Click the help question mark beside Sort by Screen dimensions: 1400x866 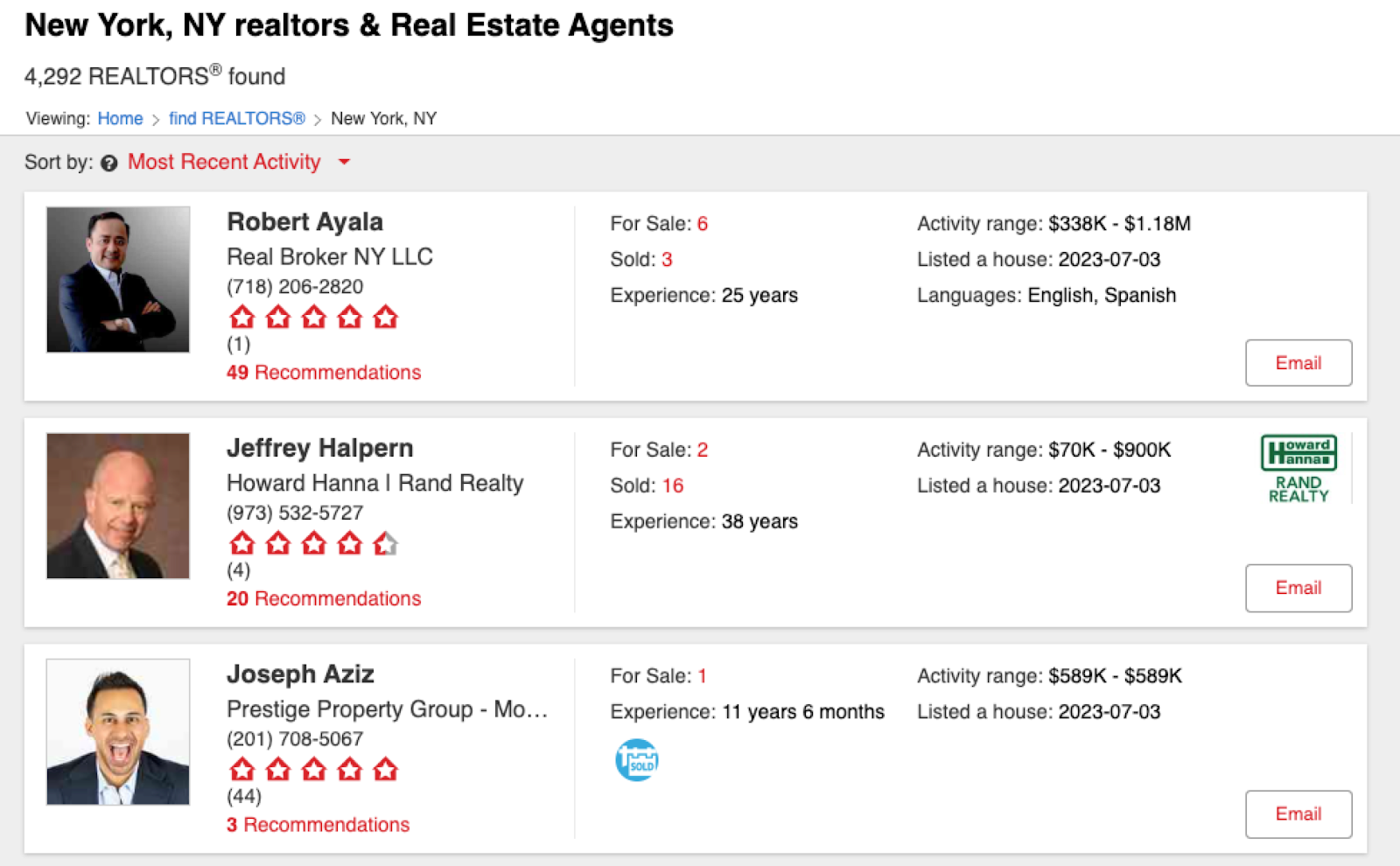[x=108, y=163]
